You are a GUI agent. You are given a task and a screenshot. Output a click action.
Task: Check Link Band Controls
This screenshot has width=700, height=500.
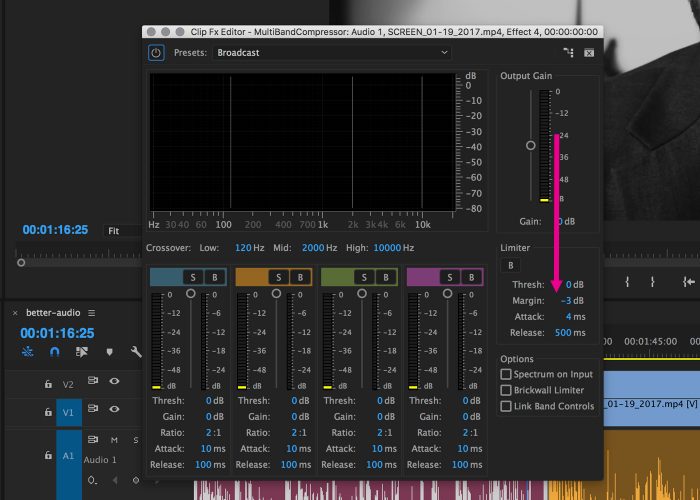(506, 406)
